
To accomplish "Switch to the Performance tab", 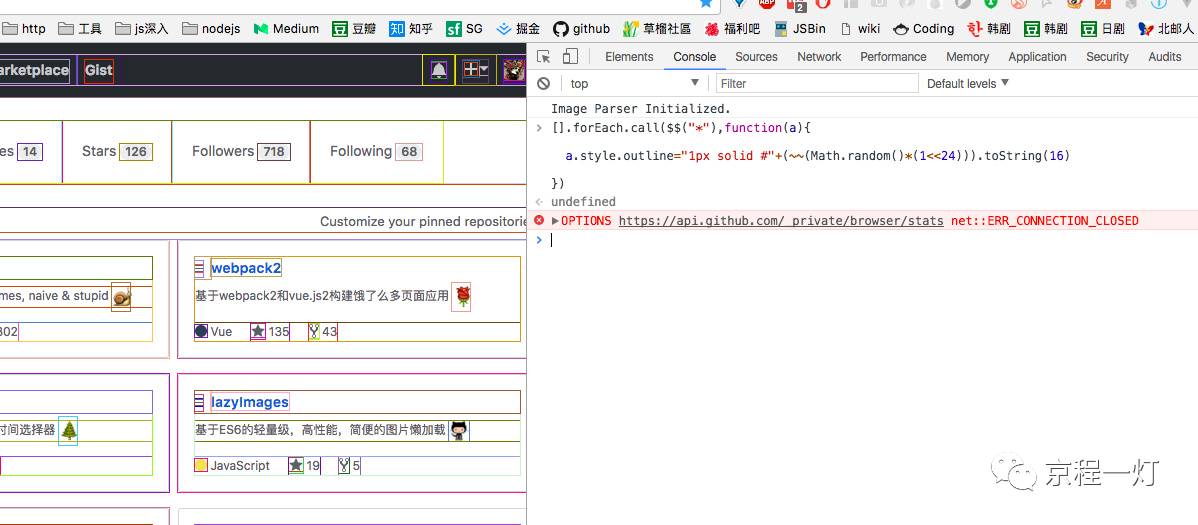I will [893, 57].
